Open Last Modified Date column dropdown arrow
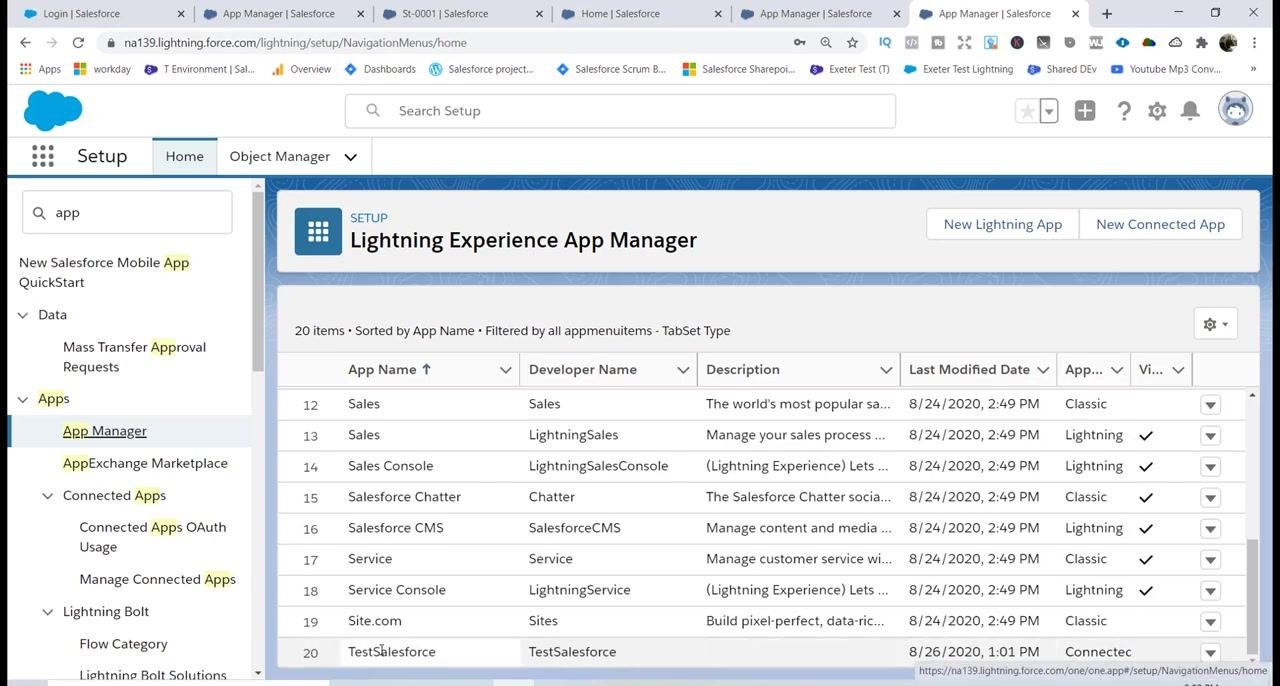 [1043, 370]
